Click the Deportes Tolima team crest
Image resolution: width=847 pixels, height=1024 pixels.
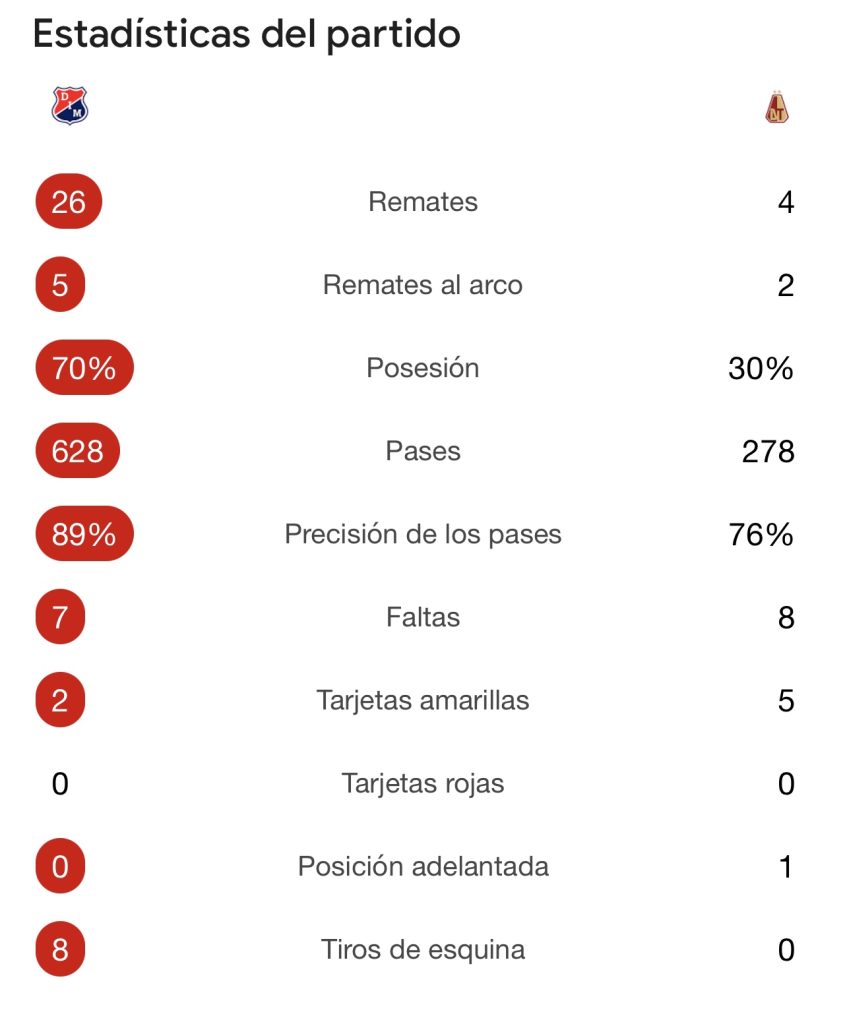tap(776, 107)
